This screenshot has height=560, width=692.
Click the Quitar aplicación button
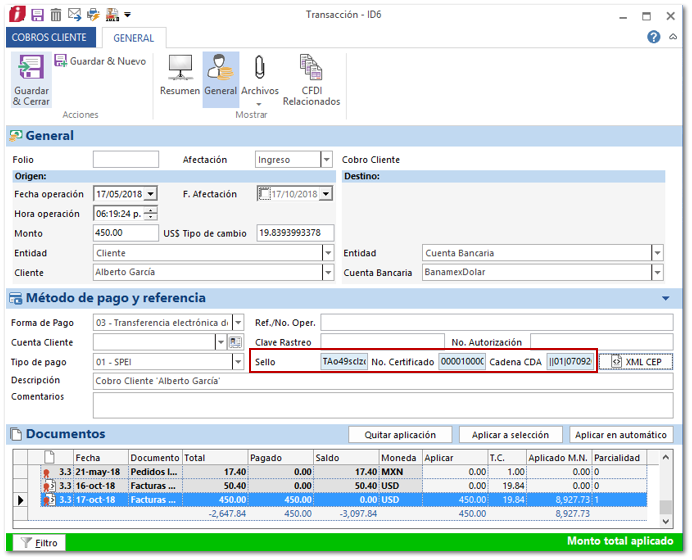coord(399,435)
